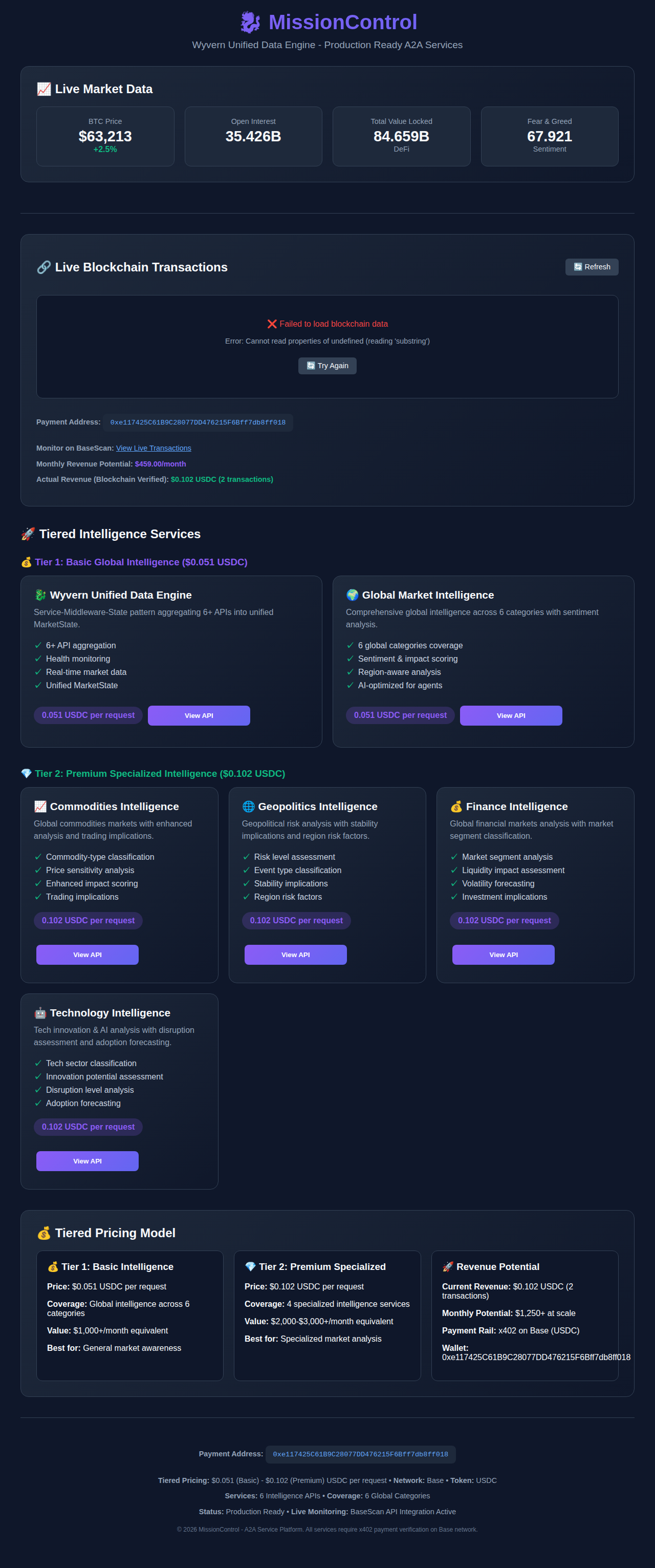Click the footer payment address code box

point(360,1455)
